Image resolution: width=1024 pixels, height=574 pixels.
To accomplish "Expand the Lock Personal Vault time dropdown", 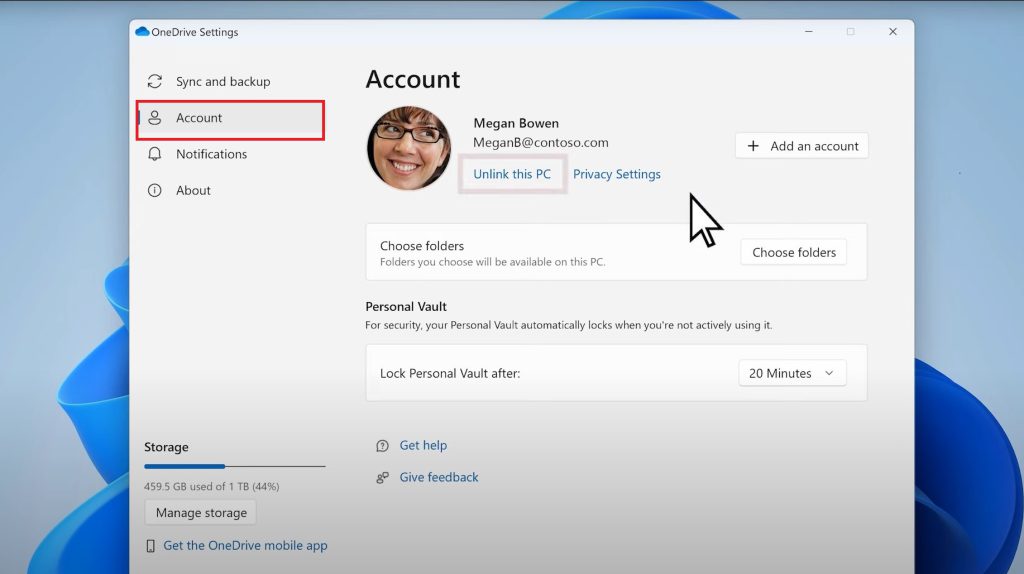I will [x=791, y=373].
